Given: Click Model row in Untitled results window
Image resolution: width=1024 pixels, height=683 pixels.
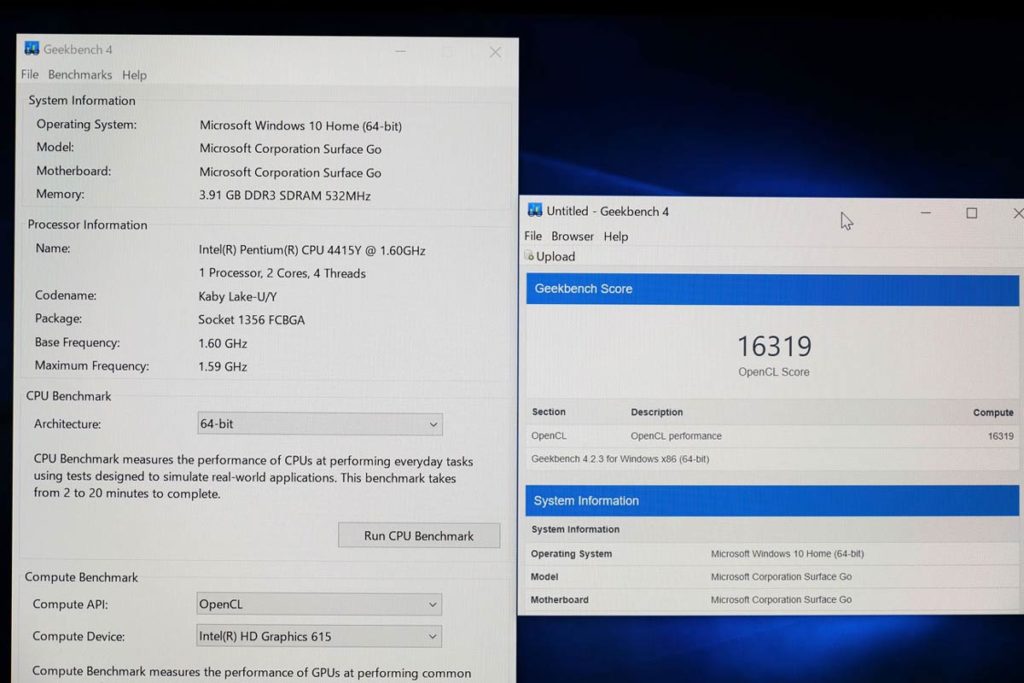Looking at the screenshot, I should click(773, 577).
